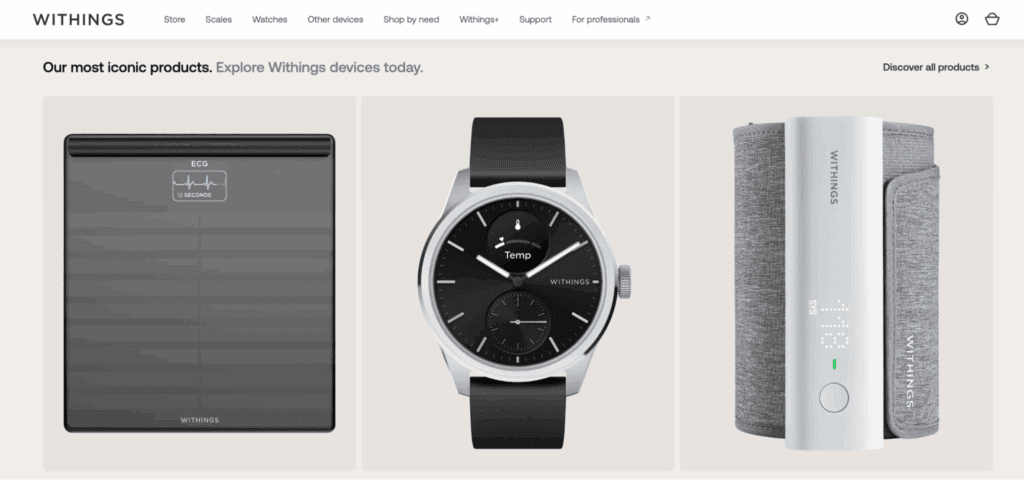Open the shopping basket icon

point(992,19)
